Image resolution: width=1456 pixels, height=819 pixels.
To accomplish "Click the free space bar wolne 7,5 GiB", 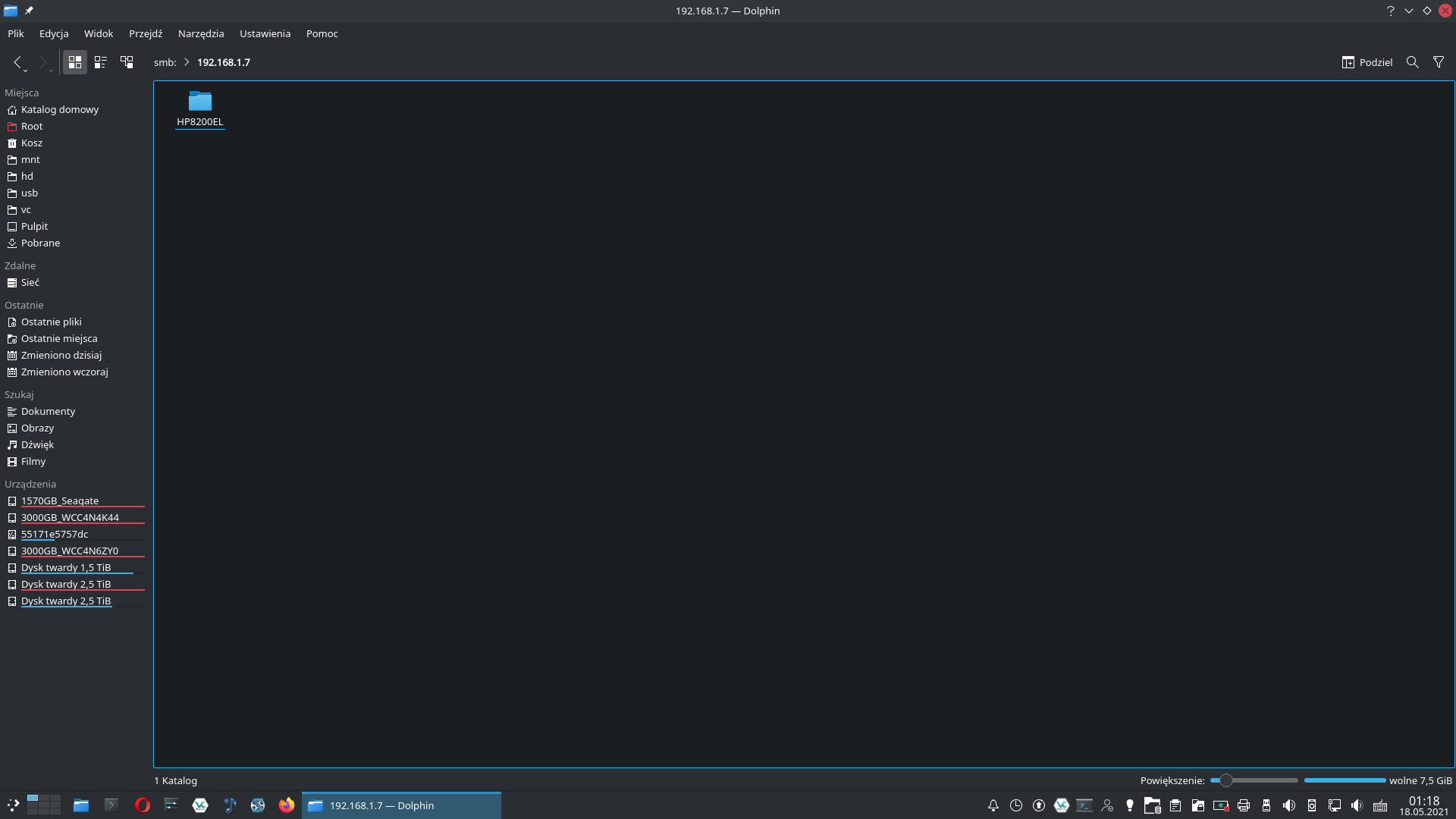I will [x=1378, y=780].
